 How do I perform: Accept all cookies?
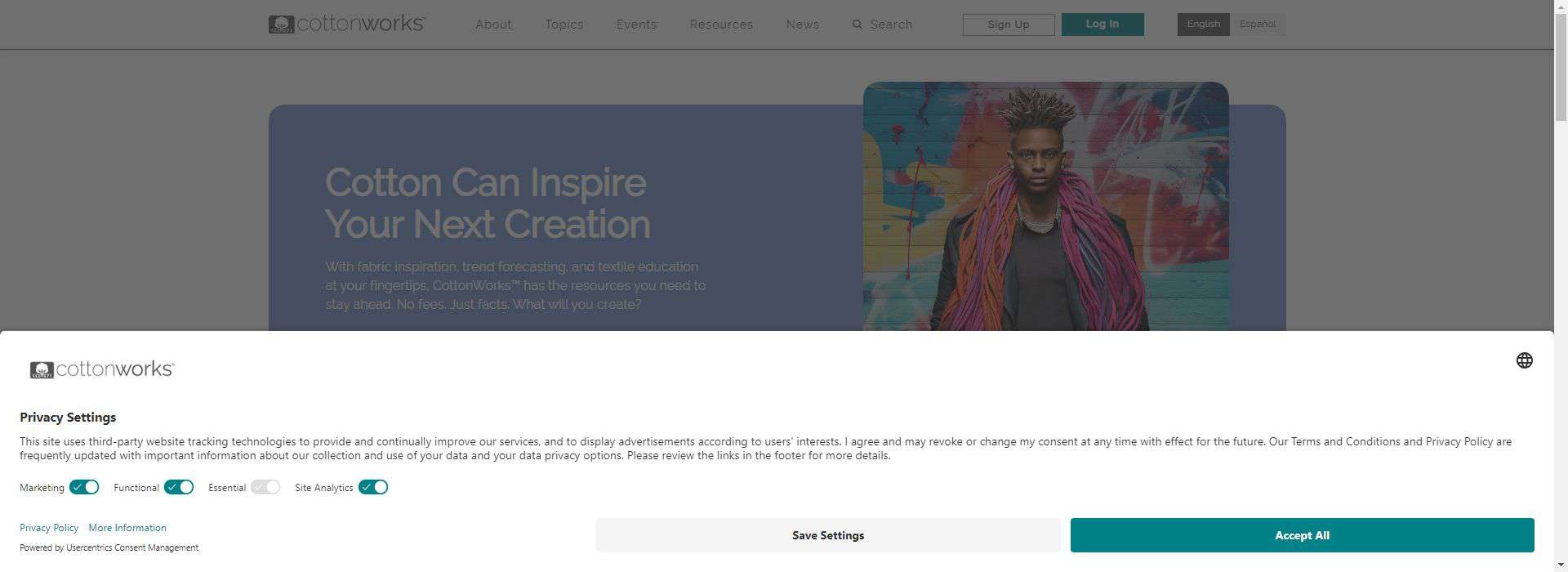point(1302,535)
